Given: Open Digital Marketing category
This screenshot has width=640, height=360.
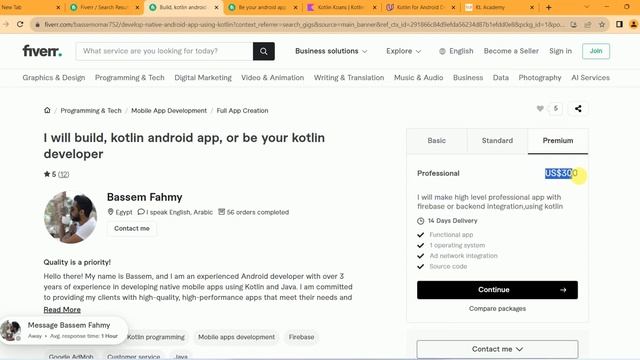Looking at the screenshot, I should (203, 78).
